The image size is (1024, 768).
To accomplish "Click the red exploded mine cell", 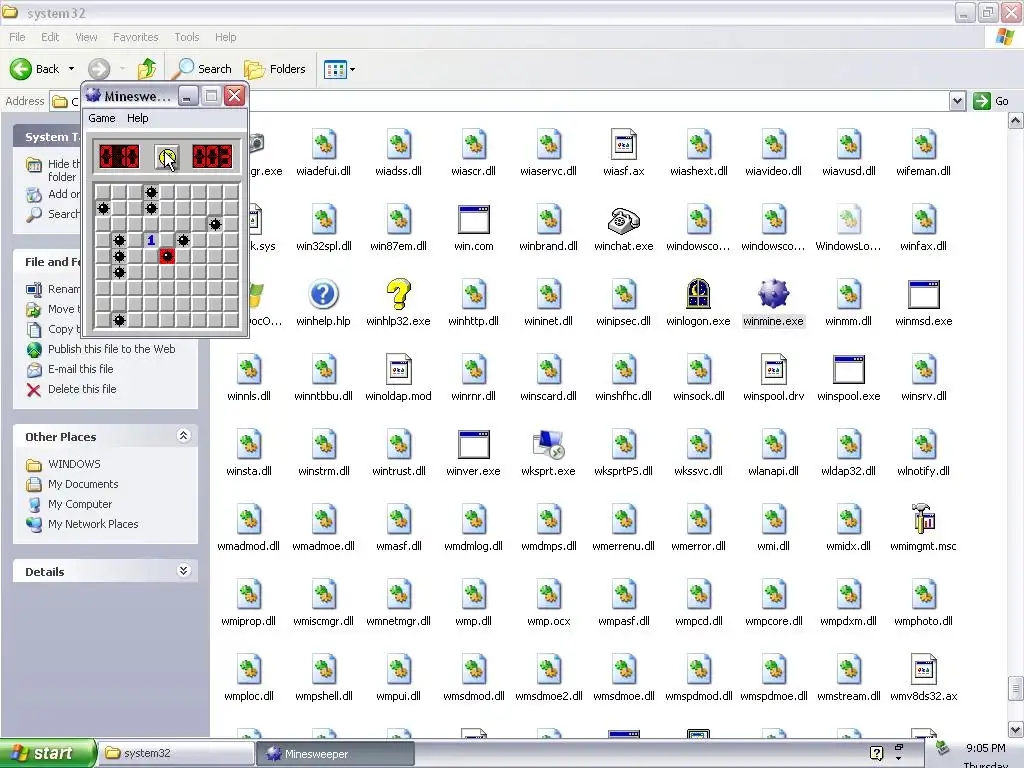I will coord(167,256).
